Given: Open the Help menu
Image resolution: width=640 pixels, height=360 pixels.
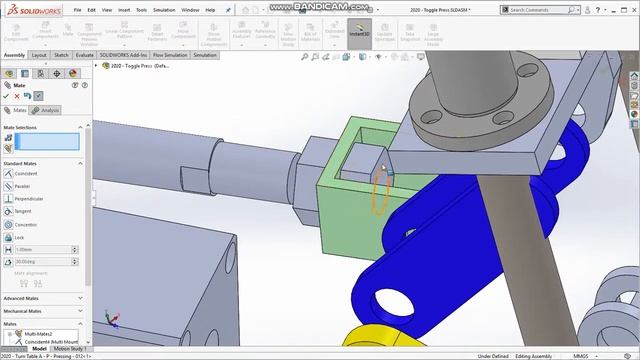Looking at the screenshot, I should 210,10.
